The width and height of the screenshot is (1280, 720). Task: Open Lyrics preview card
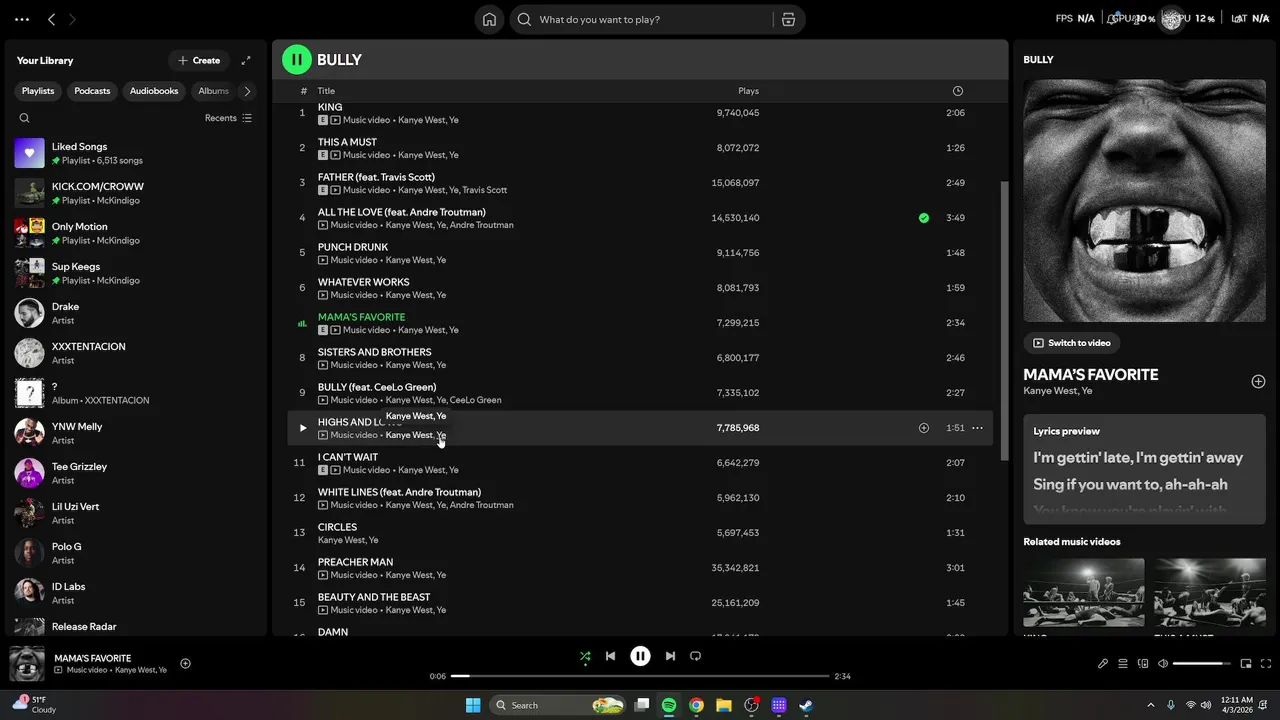point(1144,469)
